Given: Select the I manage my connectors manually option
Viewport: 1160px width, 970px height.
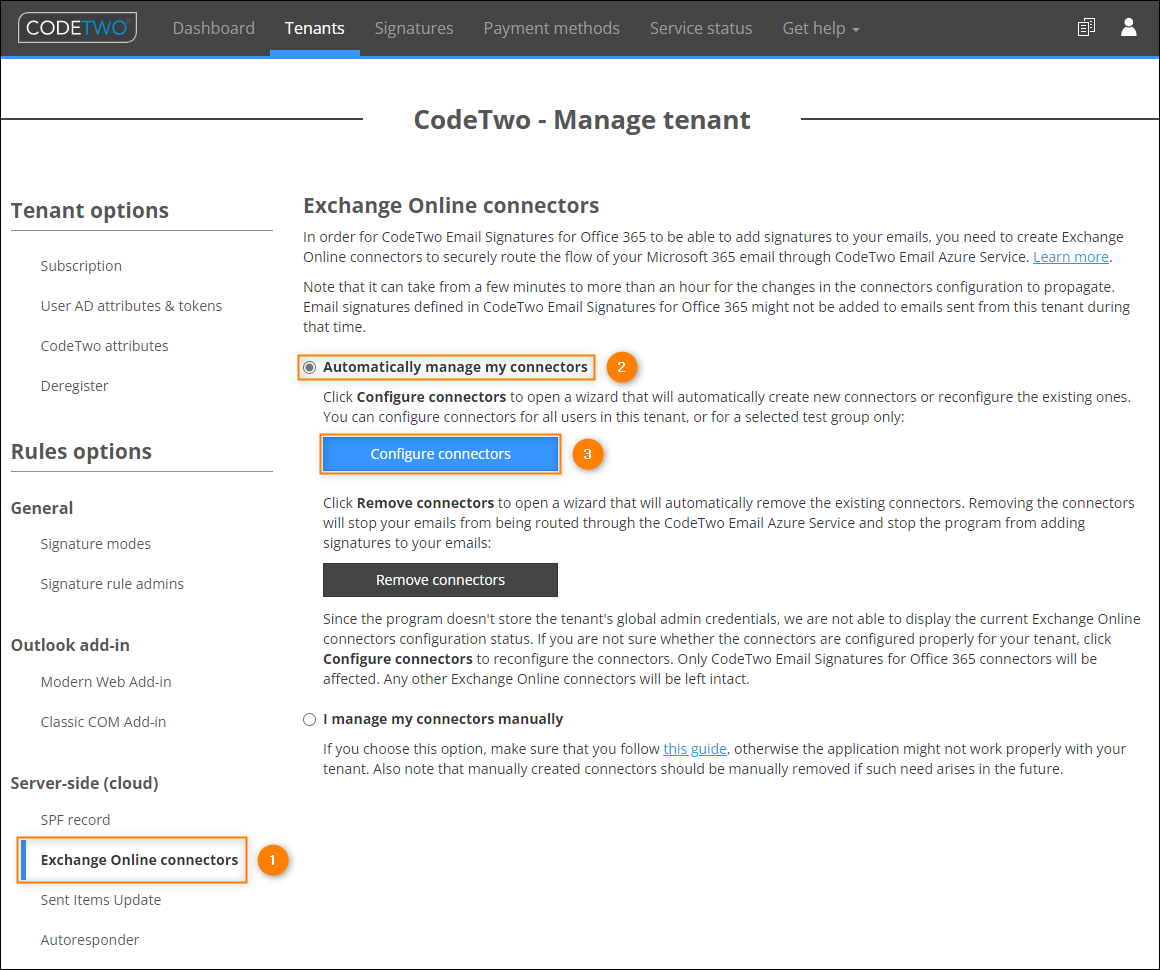Looking at the screenshot, I should (x=310, y=718).
